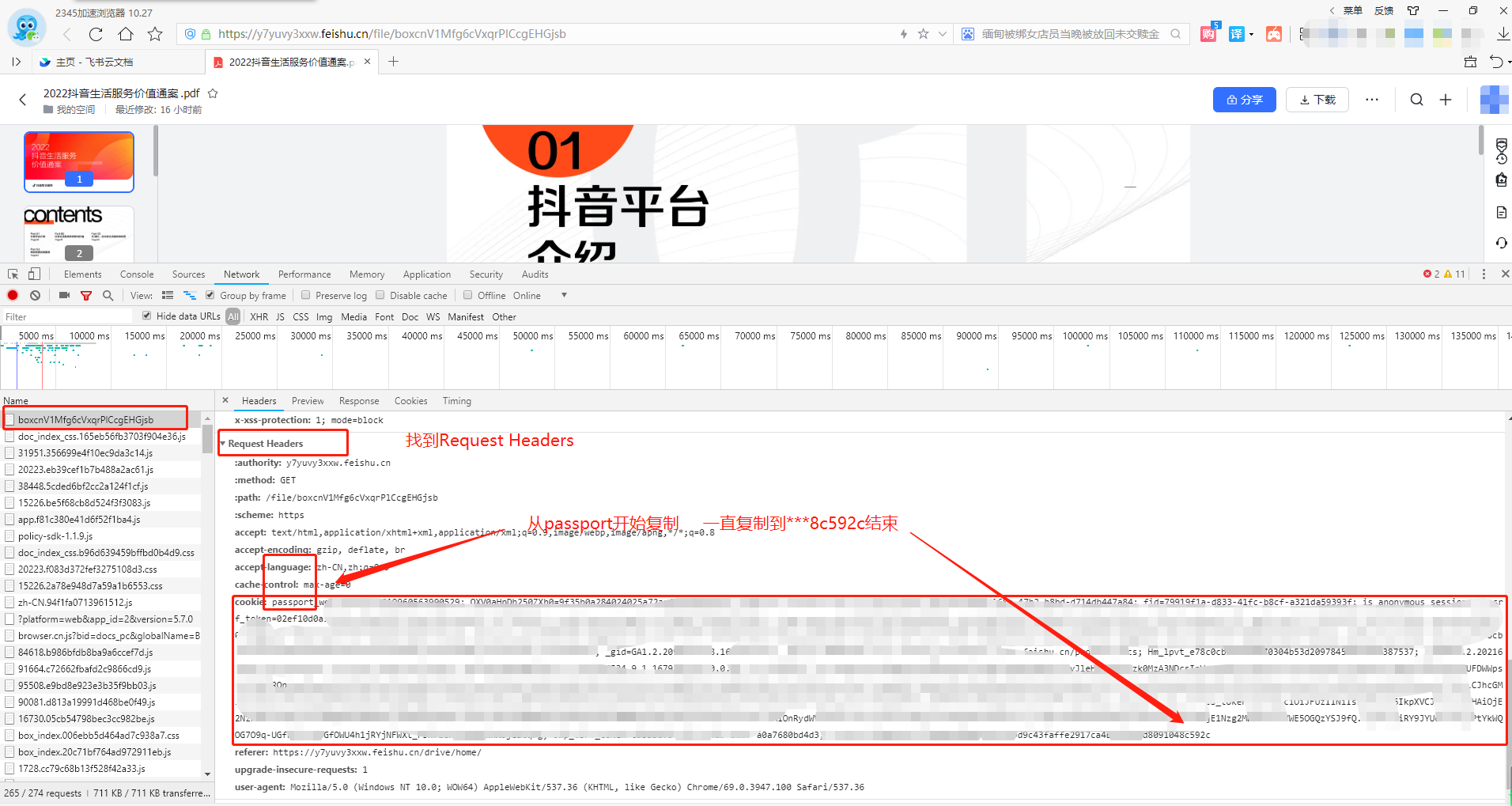Go to the browser home page icon
Viewport: 1512px width, 806px height.
click(x=126, y=34)
